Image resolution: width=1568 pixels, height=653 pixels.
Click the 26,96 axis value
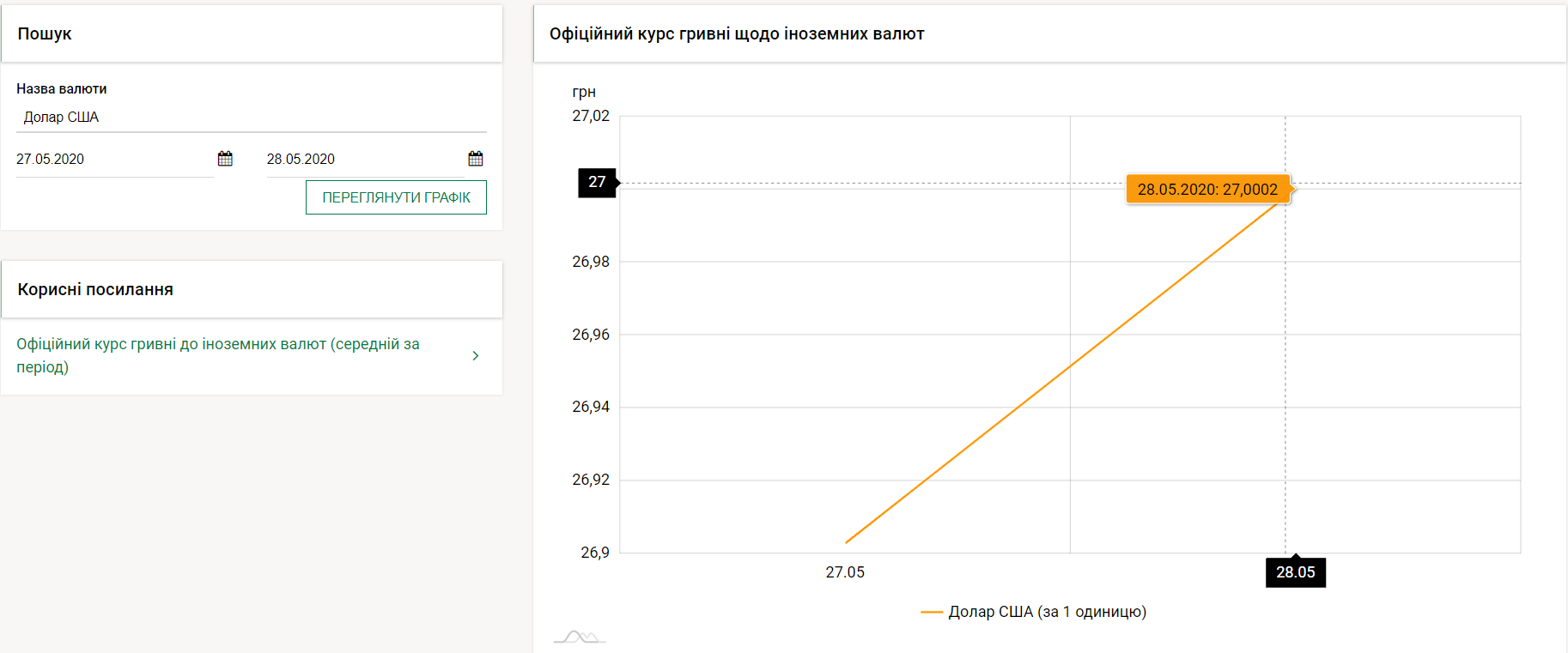pos(591,335)
